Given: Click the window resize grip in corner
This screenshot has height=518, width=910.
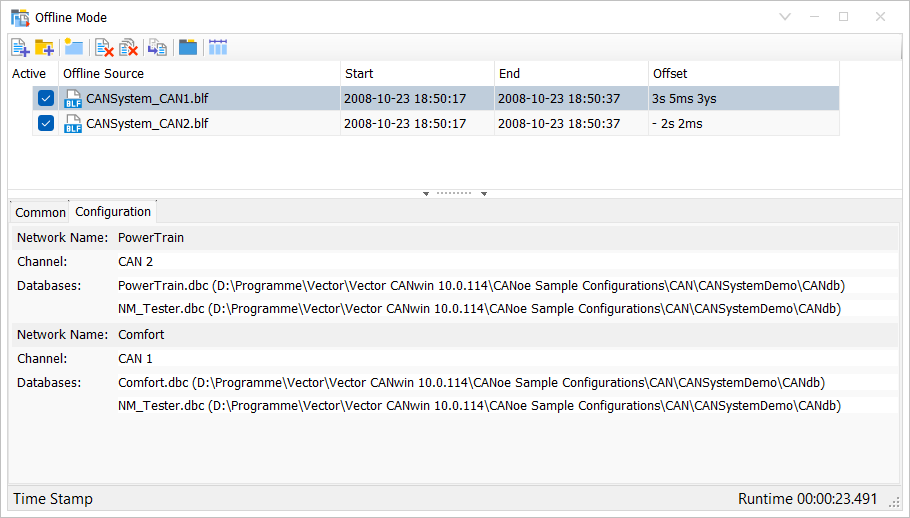Looking at the screenshot, I should click(x=894, y=502).
